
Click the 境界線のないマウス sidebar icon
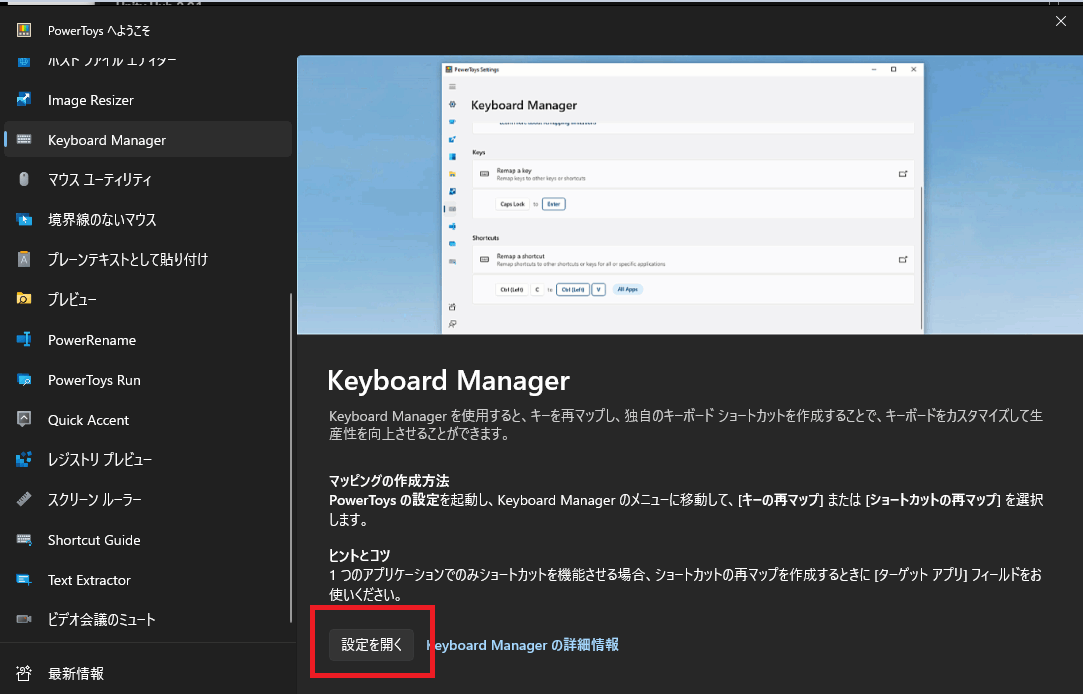[x=23, y=220]
